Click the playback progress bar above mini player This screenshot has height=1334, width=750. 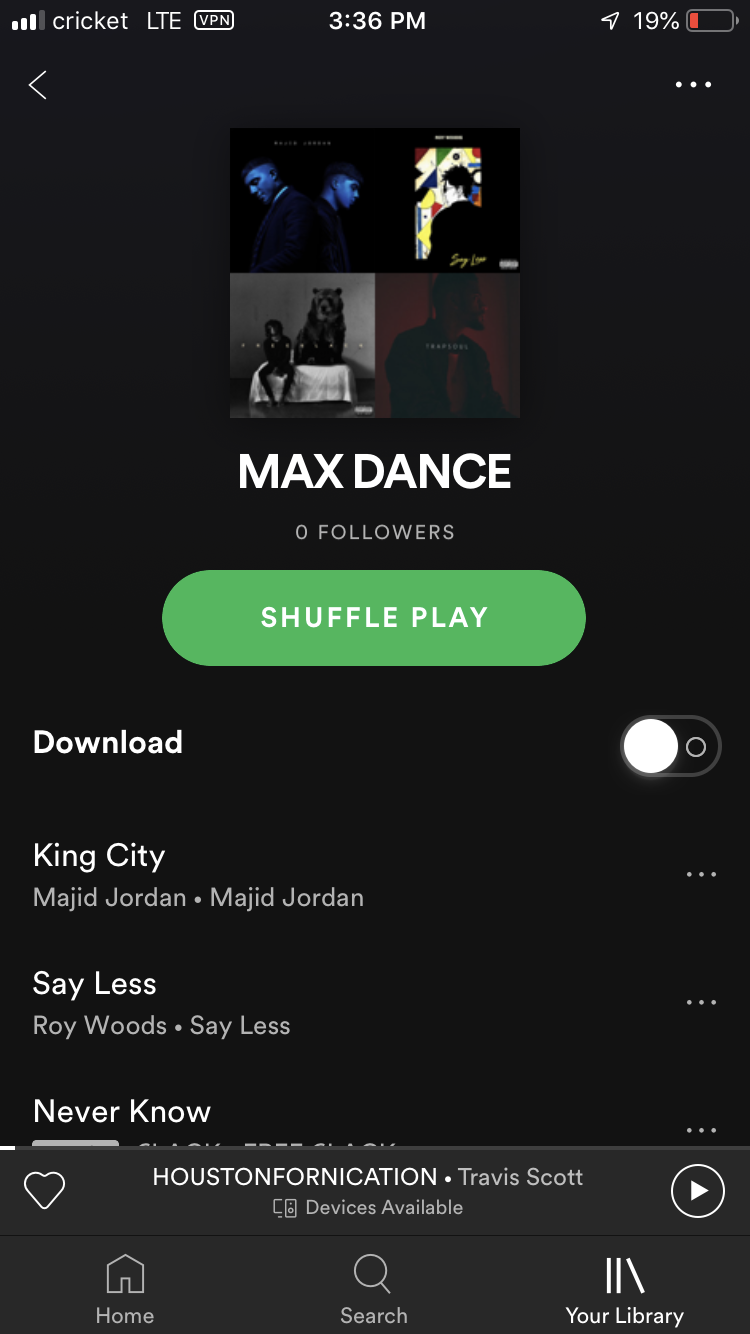coord(375,1148)
